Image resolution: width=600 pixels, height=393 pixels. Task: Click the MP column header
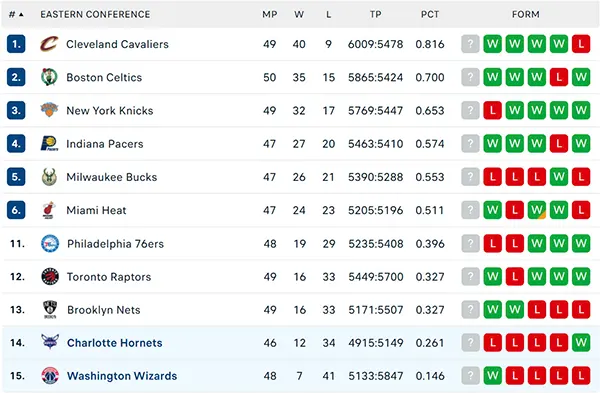coord(269,15)
